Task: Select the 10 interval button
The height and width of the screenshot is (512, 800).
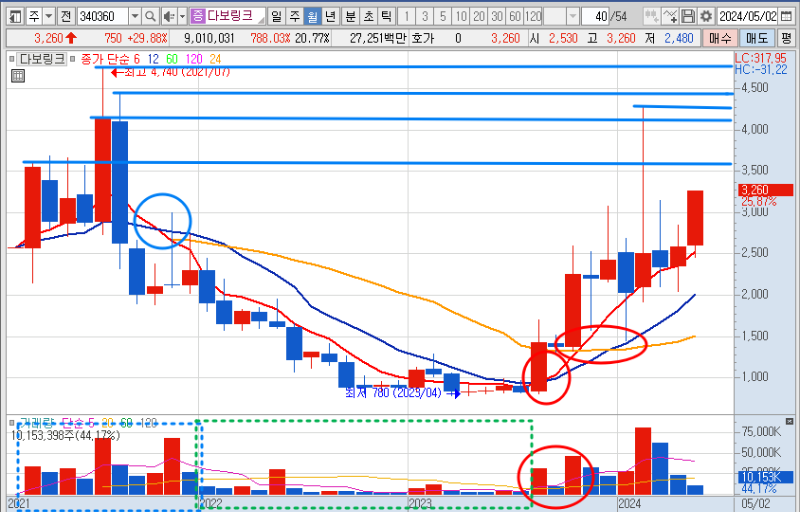Action: [461, 17]
